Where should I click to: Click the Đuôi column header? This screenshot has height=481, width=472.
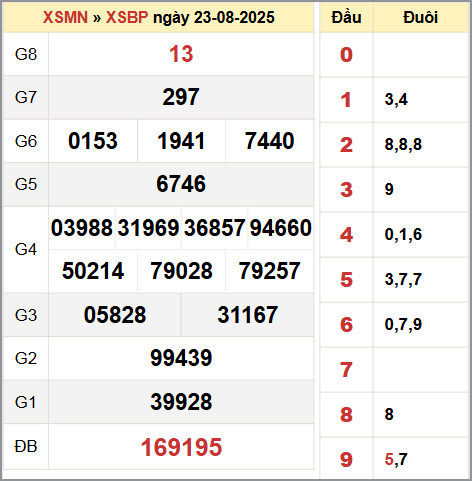click(x=421, y=17)
